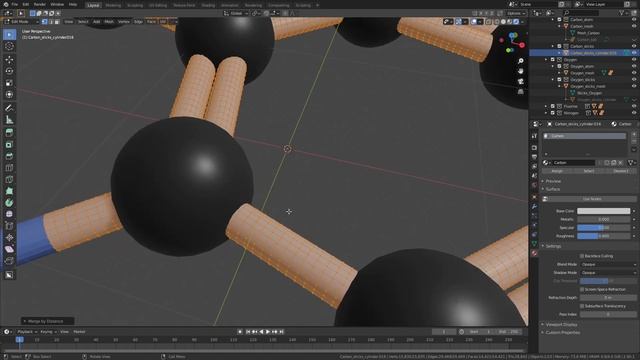Adjust the Roughness slider
The width and height of the screenshot is (640, 360).
(x=604, y=236)
